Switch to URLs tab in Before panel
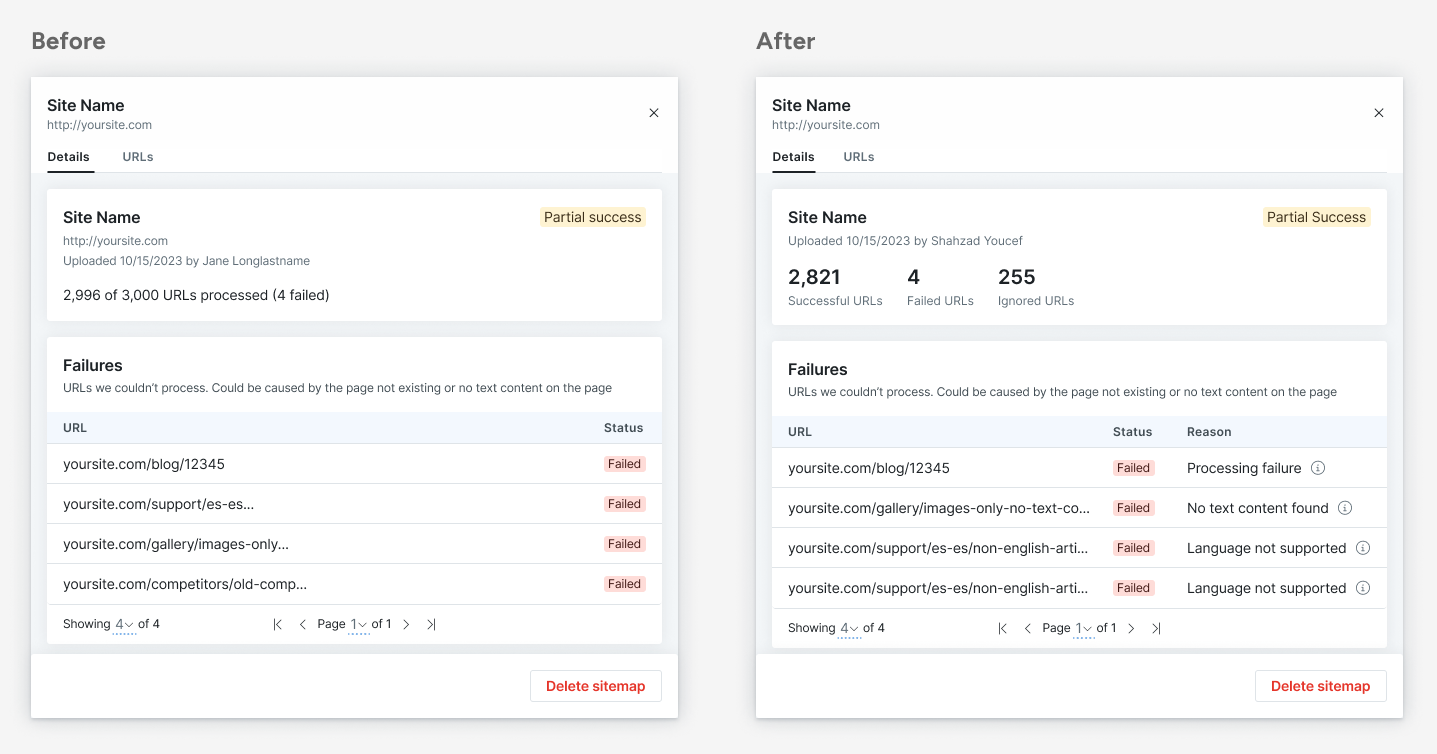The width and height of the screenshot is (1437, 754). pos(138,157)
